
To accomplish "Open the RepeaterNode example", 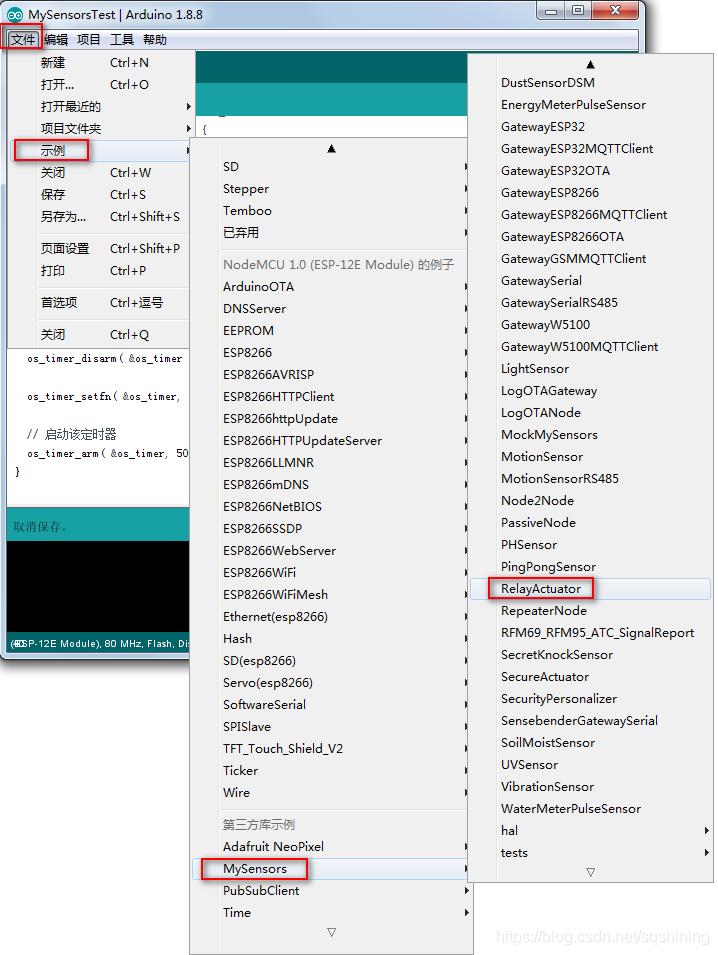I will 590,611.
